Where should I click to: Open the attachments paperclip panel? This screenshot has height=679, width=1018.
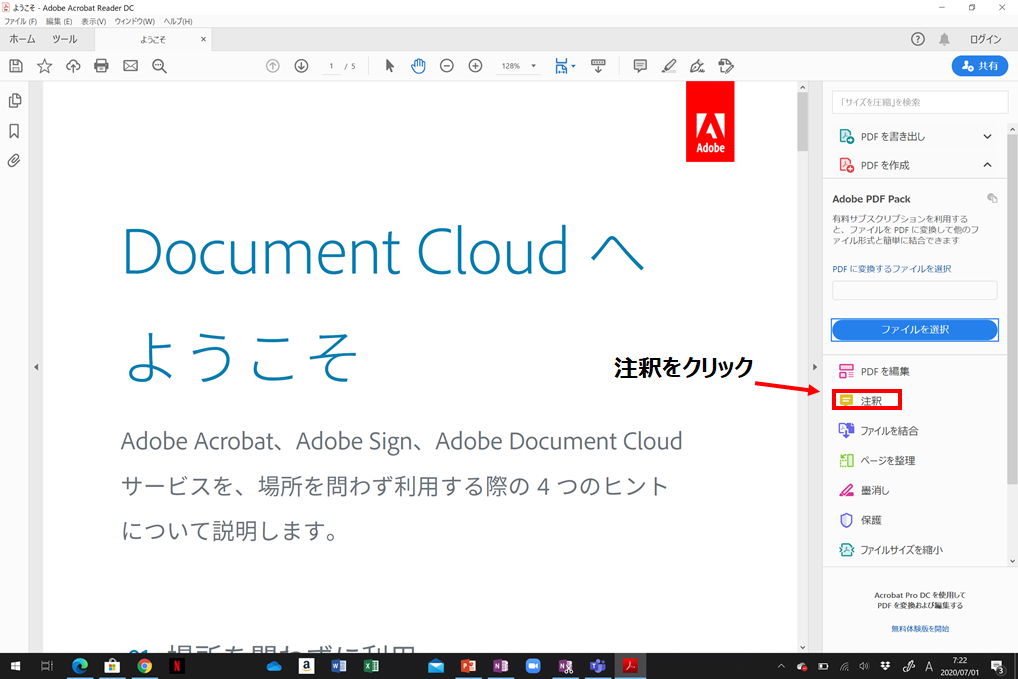coord(14,160)
